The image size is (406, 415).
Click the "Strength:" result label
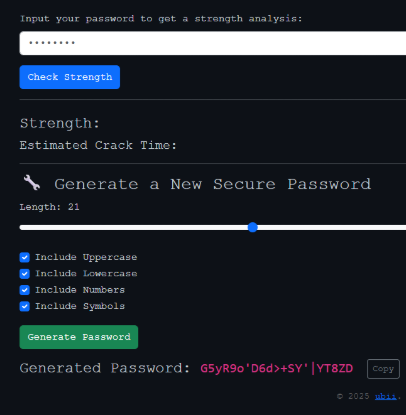click(x=60, y=123)
